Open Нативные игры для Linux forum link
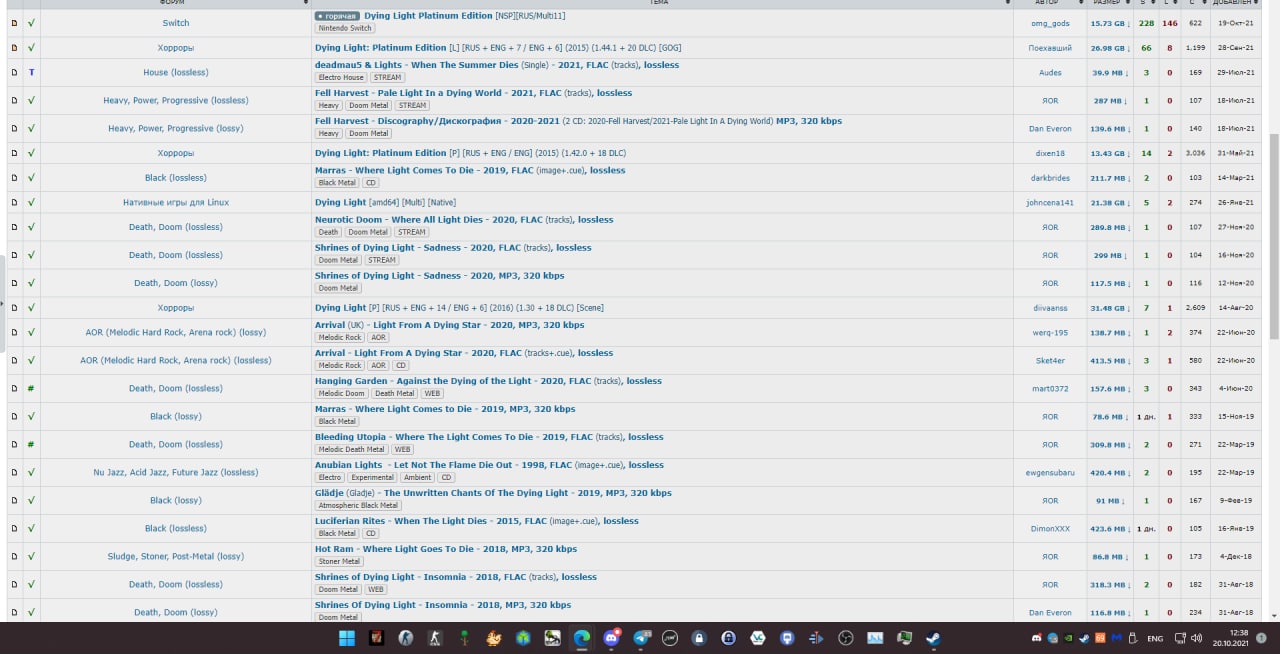Image resolution: width=1280 pixels, height=654 pixels. [176, 202]
